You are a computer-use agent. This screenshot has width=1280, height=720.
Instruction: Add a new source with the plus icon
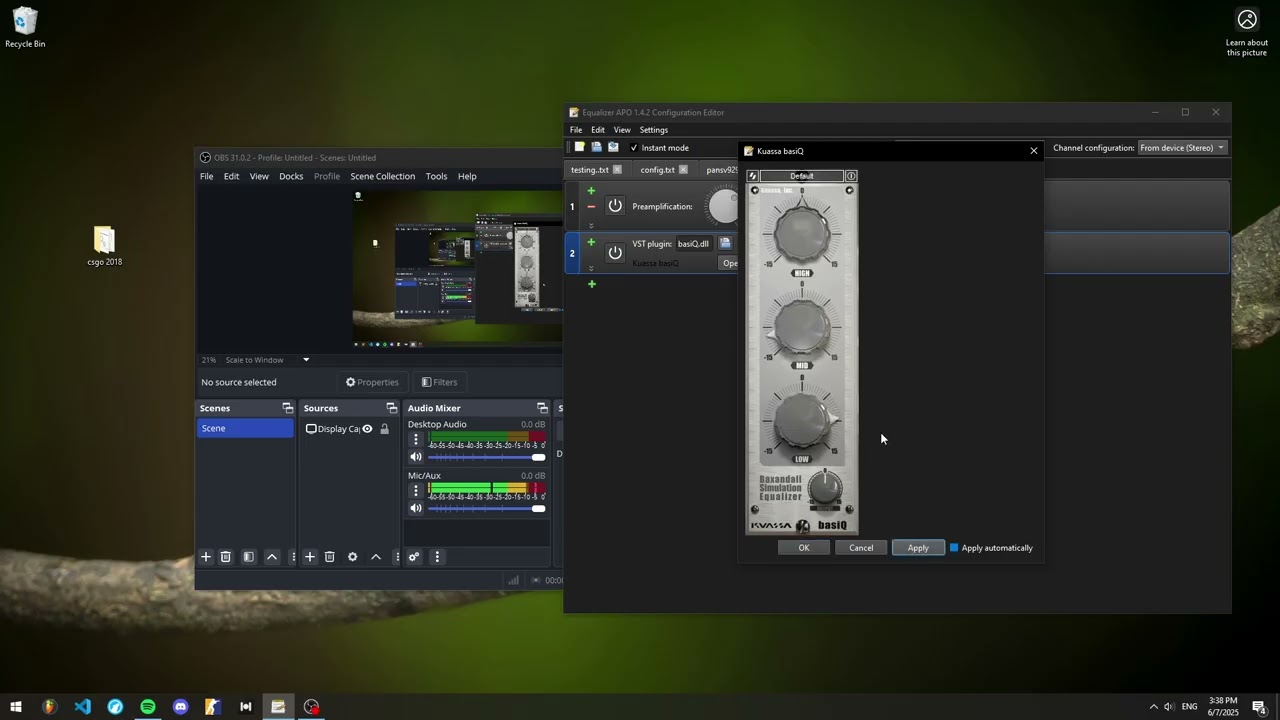310,557
